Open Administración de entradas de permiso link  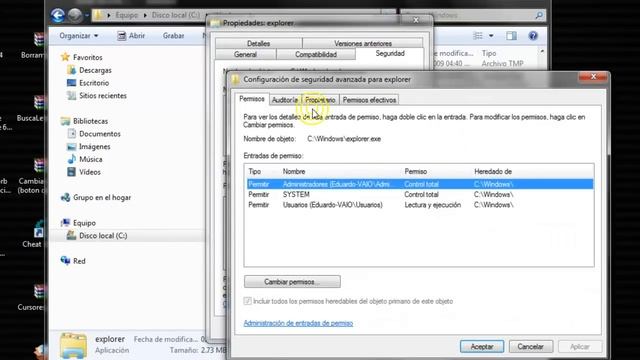tap(298, 323)
